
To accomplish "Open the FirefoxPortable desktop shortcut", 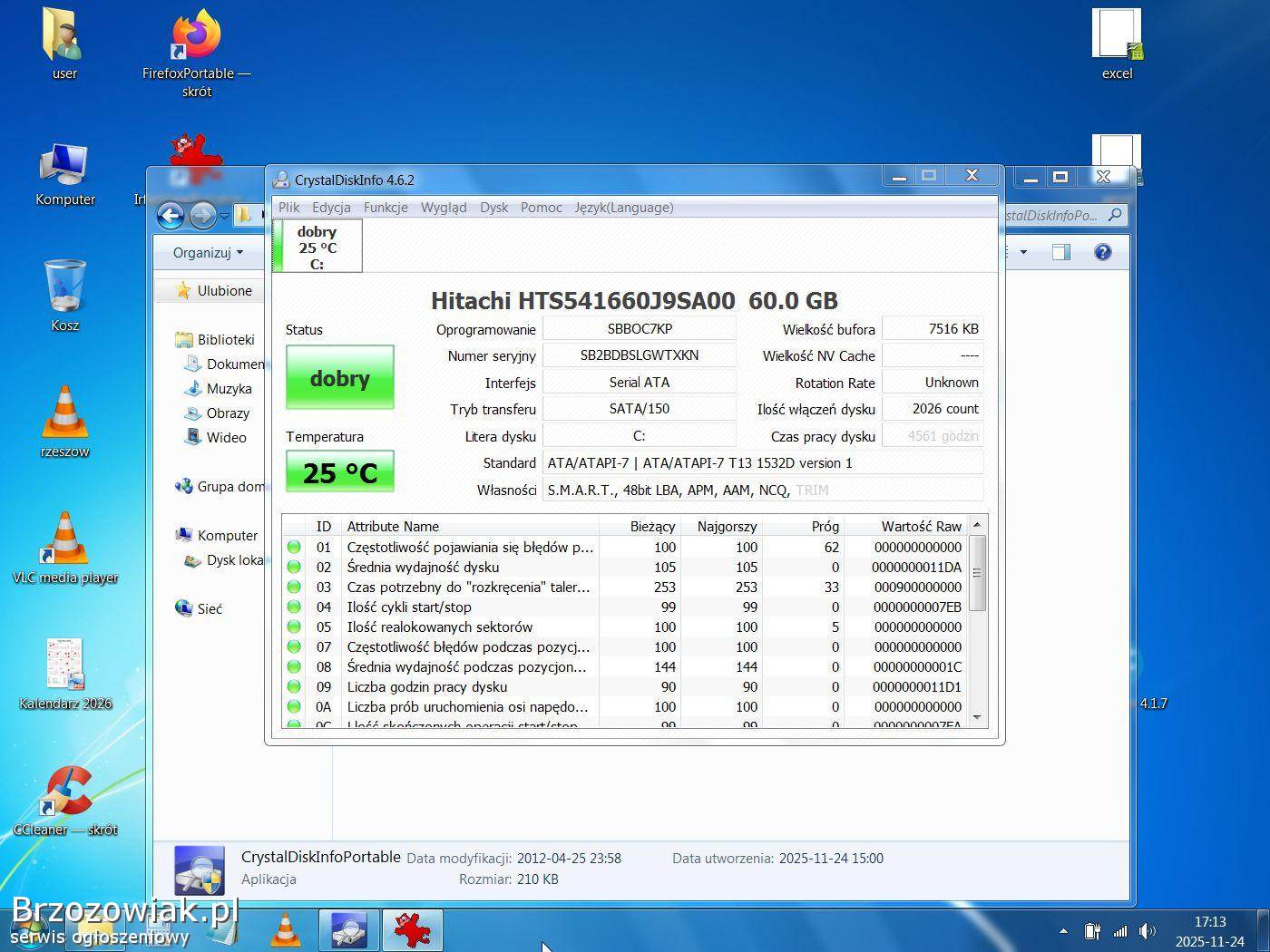I will (x=196, y=42).
